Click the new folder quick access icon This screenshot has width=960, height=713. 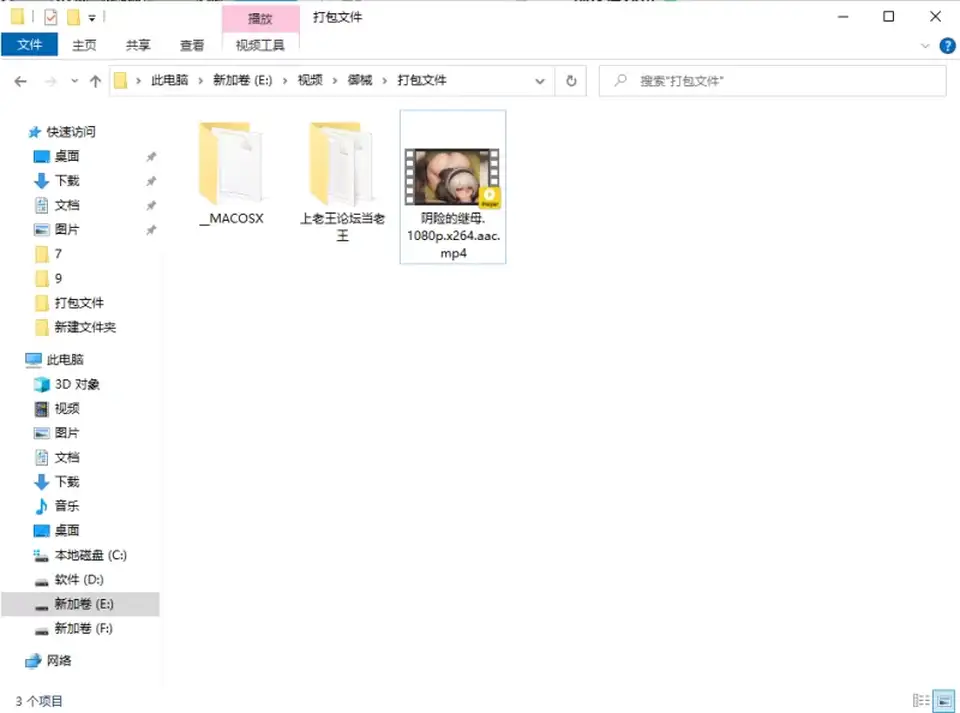73,17
